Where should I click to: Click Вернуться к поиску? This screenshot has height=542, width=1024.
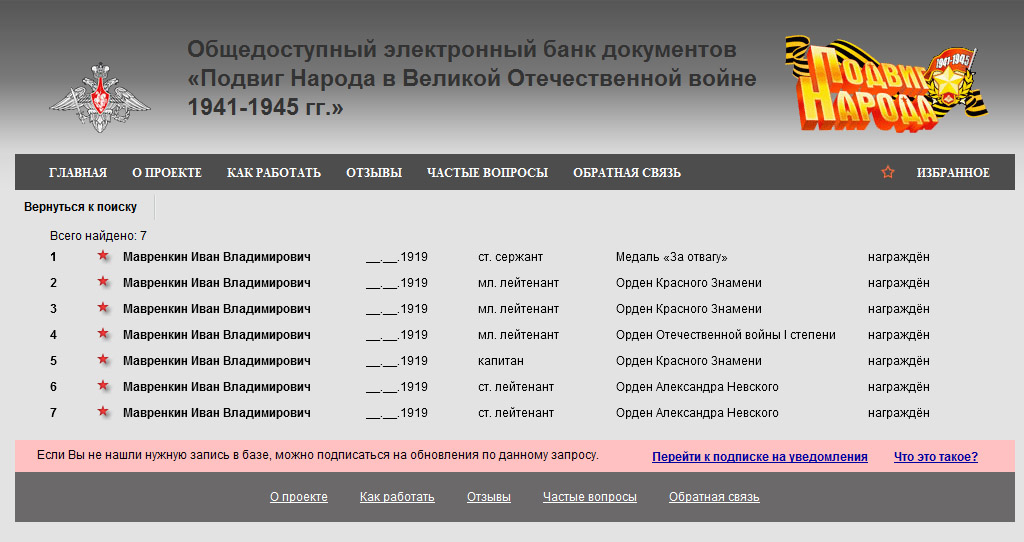pos(81,208)
